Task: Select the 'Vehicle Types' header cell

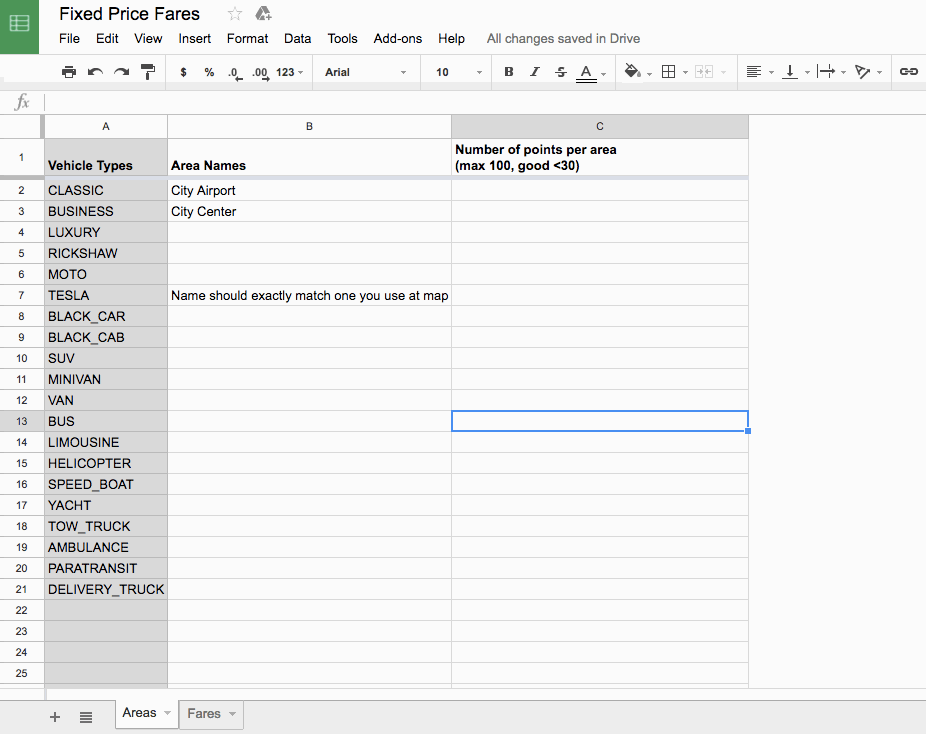Action: pyautogui.click(x=106, y=157)
